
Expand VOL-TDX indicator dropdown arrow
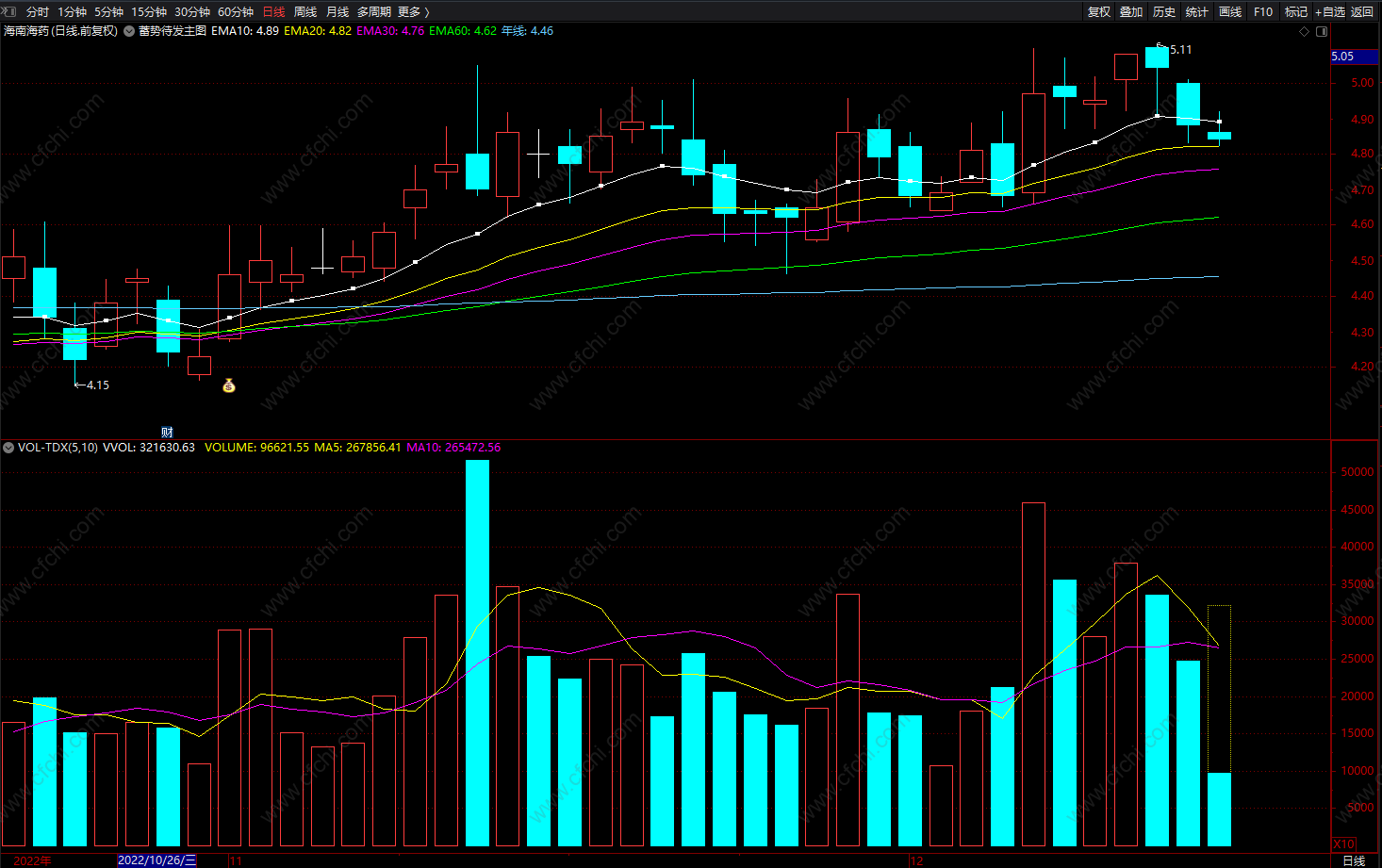point(8,448)
